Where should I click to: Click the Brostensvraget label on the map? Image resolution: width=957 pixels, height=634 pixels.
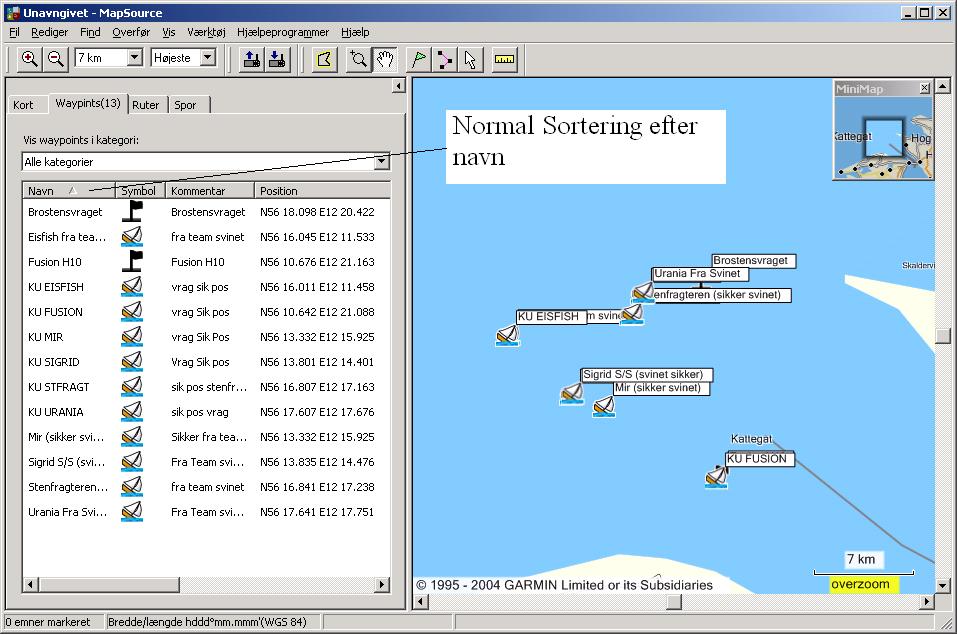coord(754,261)
